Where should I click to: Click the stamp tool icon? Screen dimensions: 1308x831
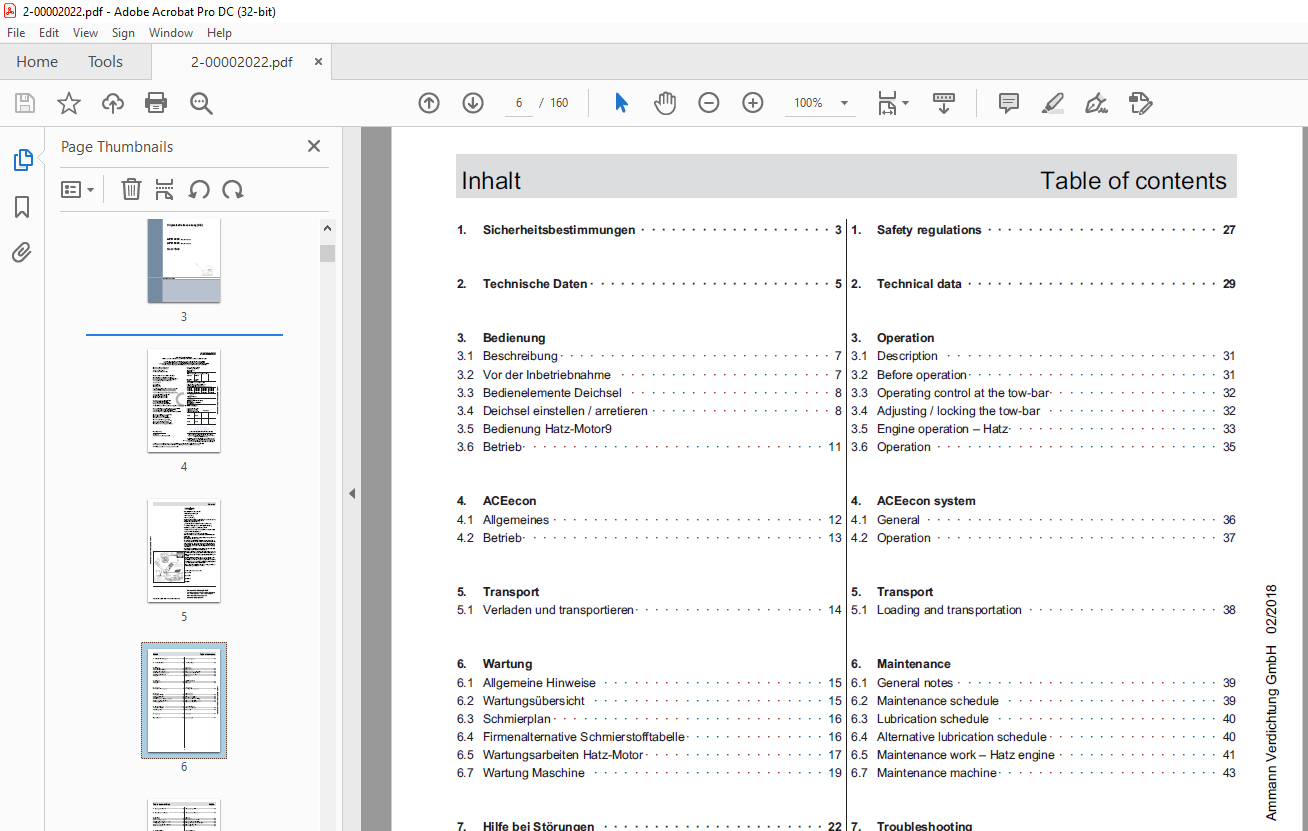1140,103
